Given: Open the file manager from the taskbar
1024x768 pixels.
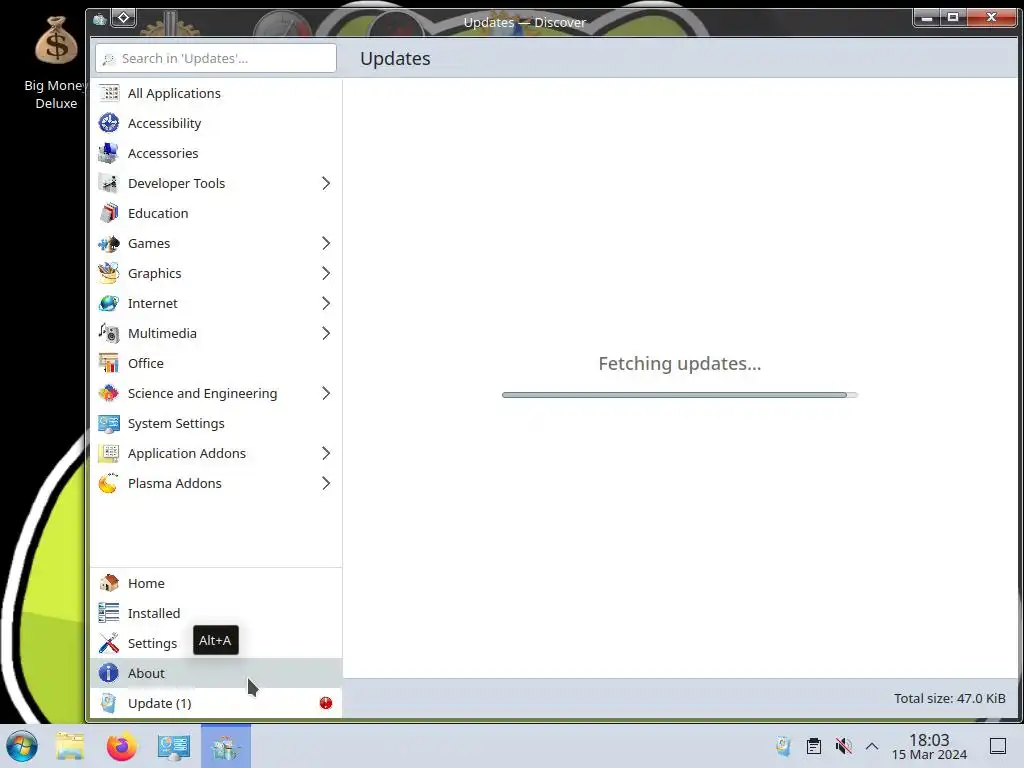Looking at the screenshot, I should (70, 746).
